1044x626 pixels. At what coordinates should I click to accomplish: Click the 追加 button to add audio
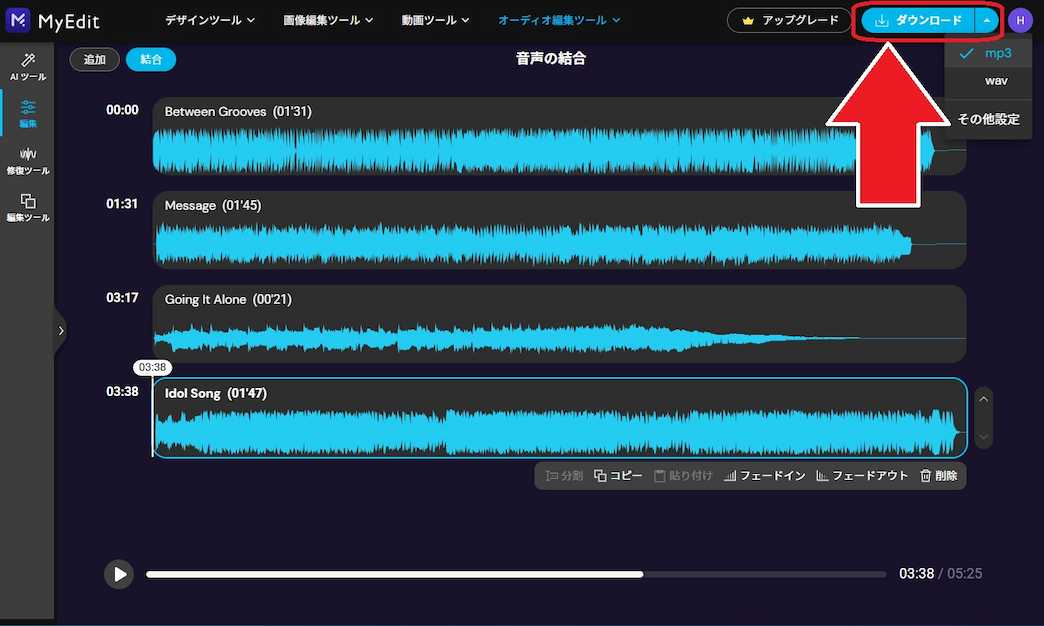pyautogui.click(x=94, y=59)
